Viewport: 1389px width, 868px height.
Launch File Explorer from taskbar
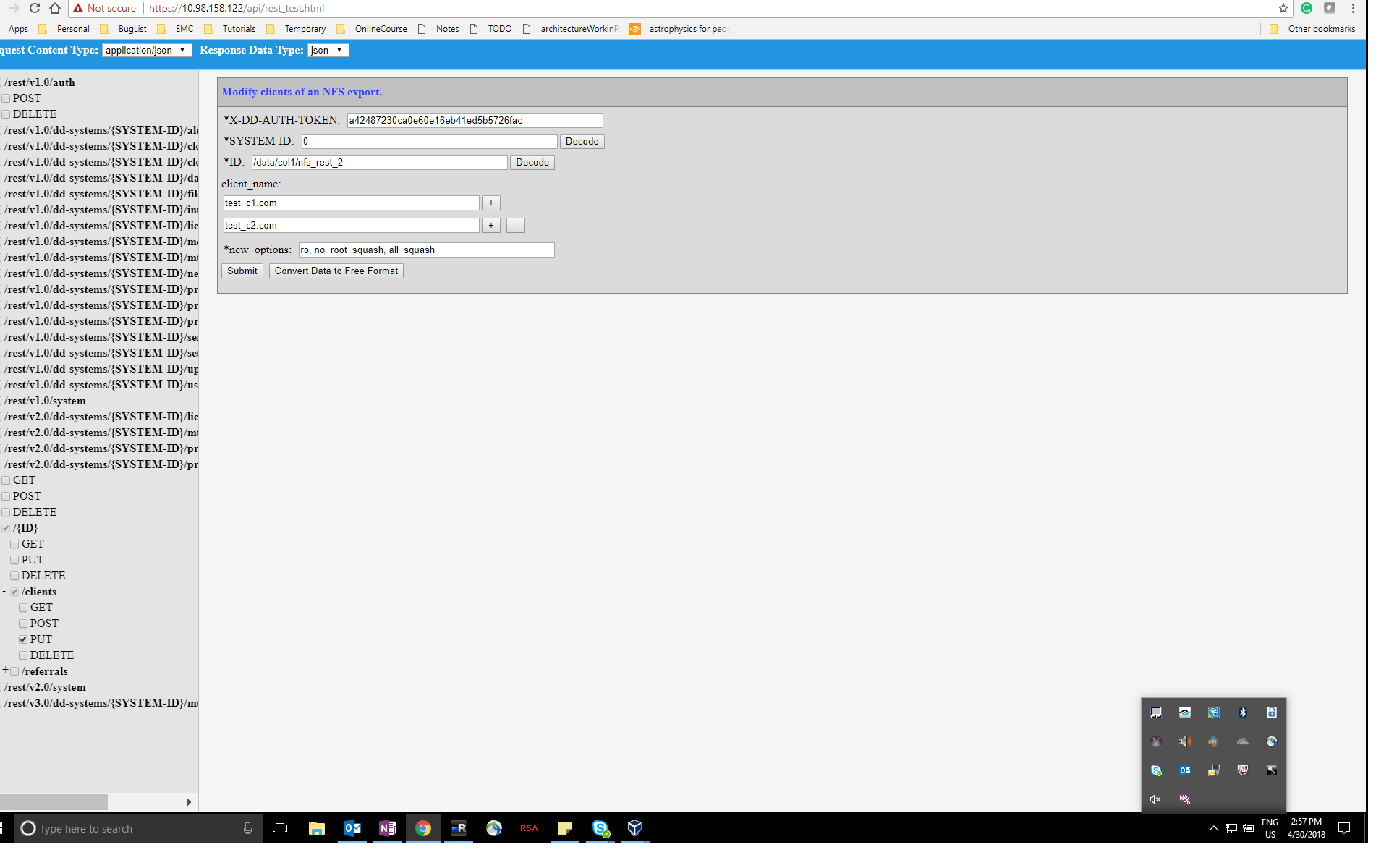(317, 828)
